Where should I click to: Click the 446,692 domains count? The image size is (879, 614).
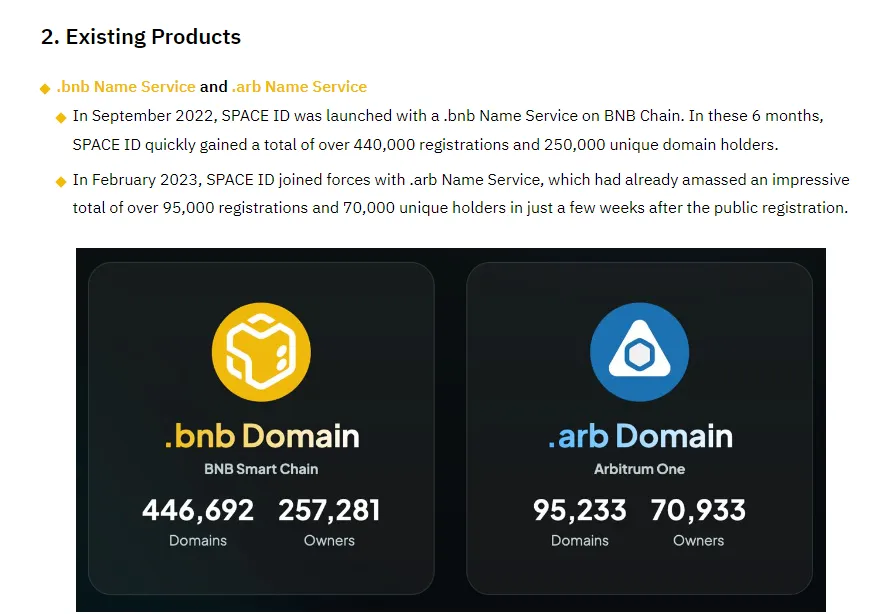(x=198, y=510)
